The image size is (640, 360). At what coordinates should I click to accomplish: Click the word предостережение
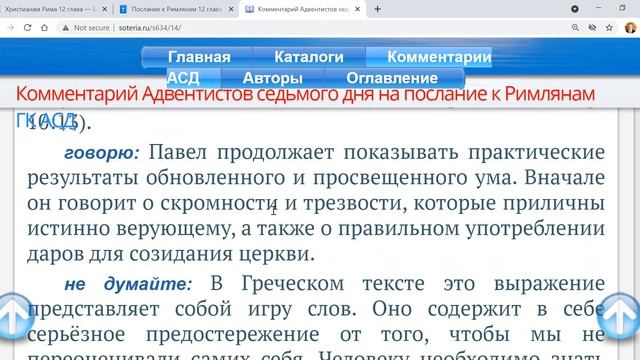click(233, 335)
